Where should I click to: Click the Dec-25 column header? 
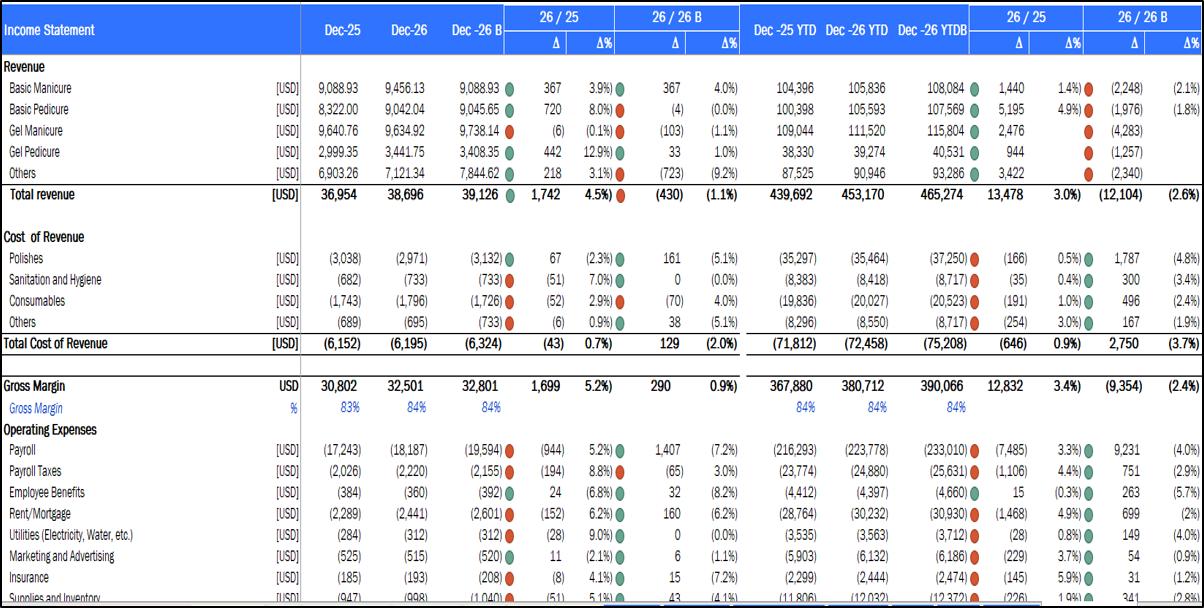coord(342,30)
